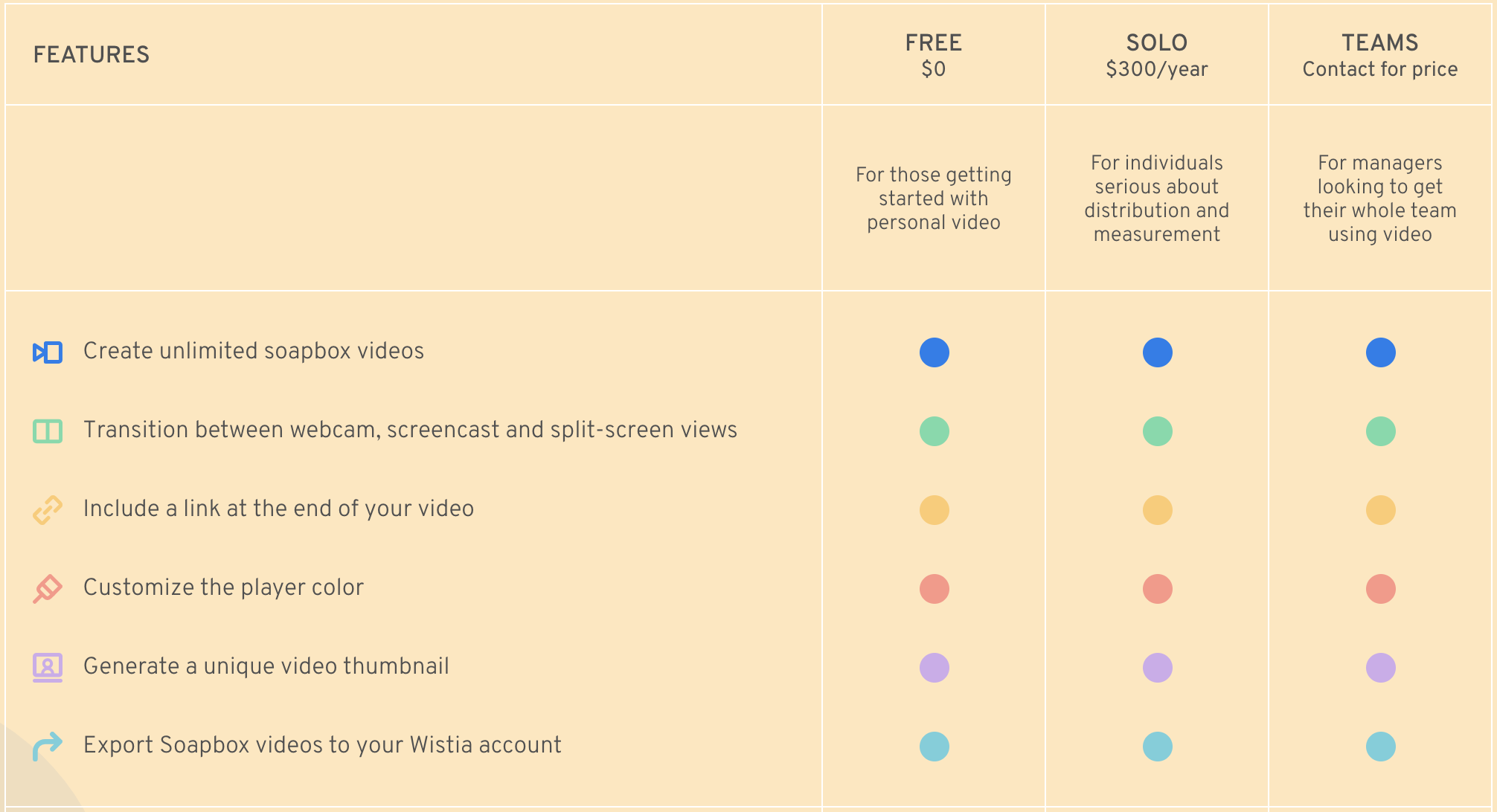Click the red paintbrush player color icon

click(48, 589)
